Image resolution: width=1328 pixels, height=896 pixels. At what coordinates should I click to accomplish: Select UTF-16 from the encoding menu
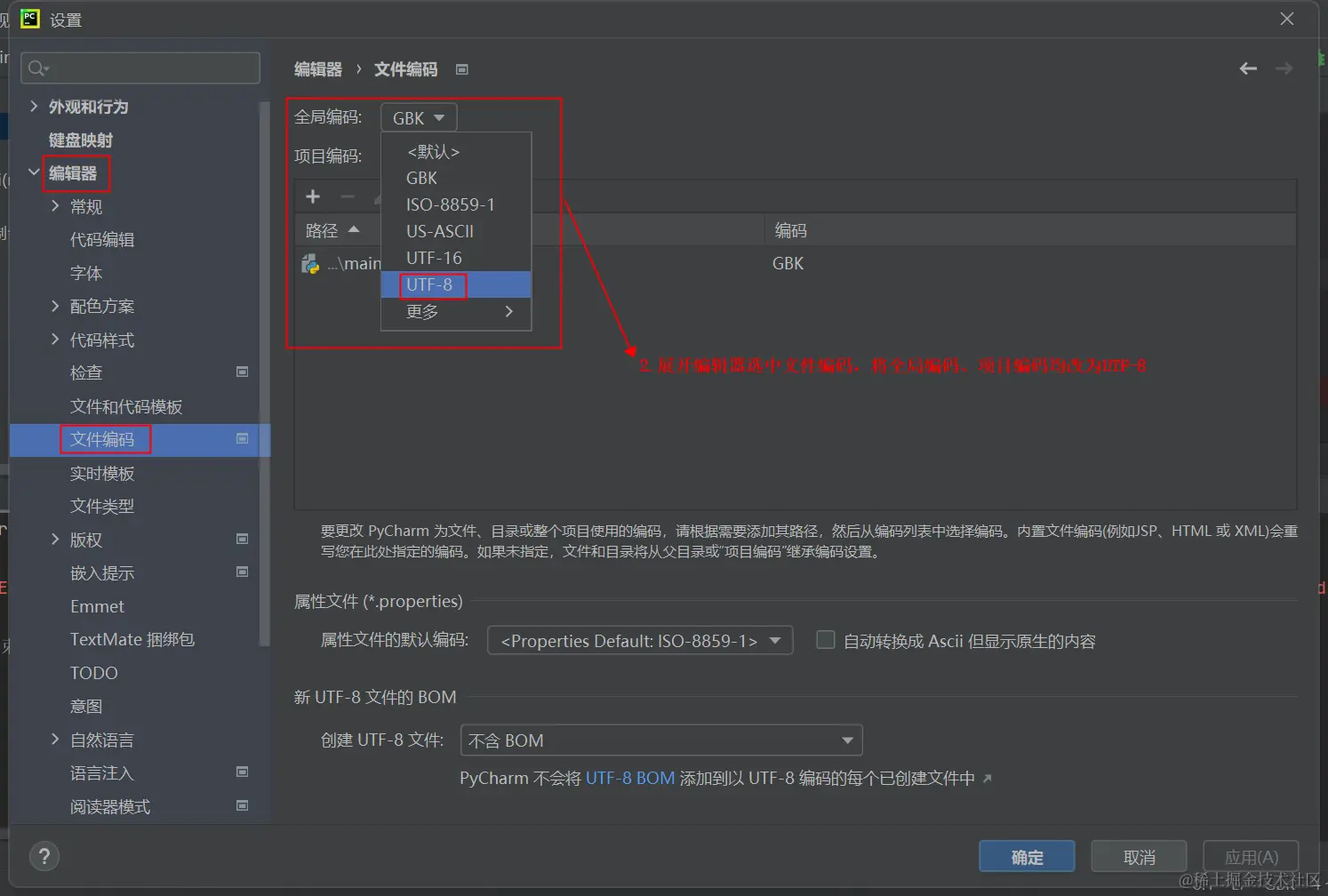pyautogui.click(x=434, y=258)
